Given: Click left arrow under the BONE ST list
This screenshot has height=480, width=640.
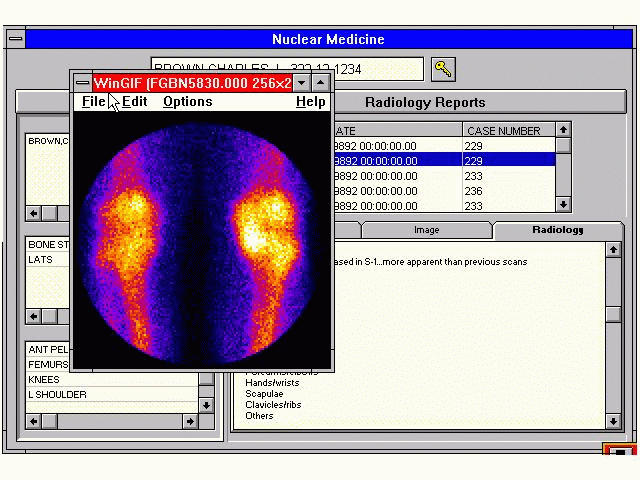Looking at the screenshot, I should point(34,316).
